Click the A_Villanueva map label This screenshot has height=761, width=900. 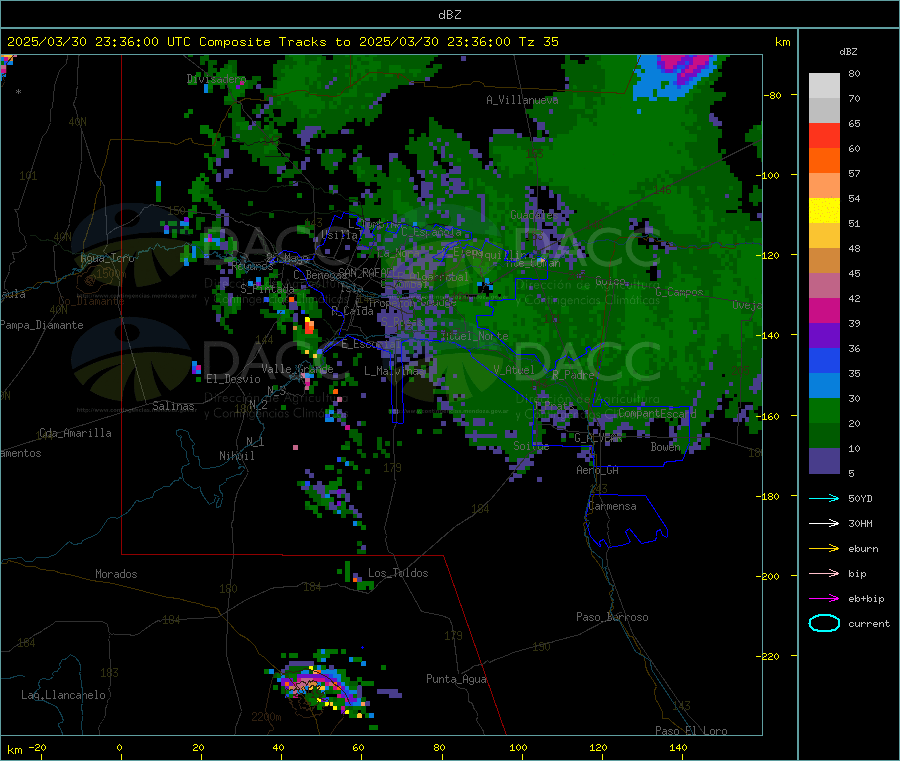[x=522, y=100]
